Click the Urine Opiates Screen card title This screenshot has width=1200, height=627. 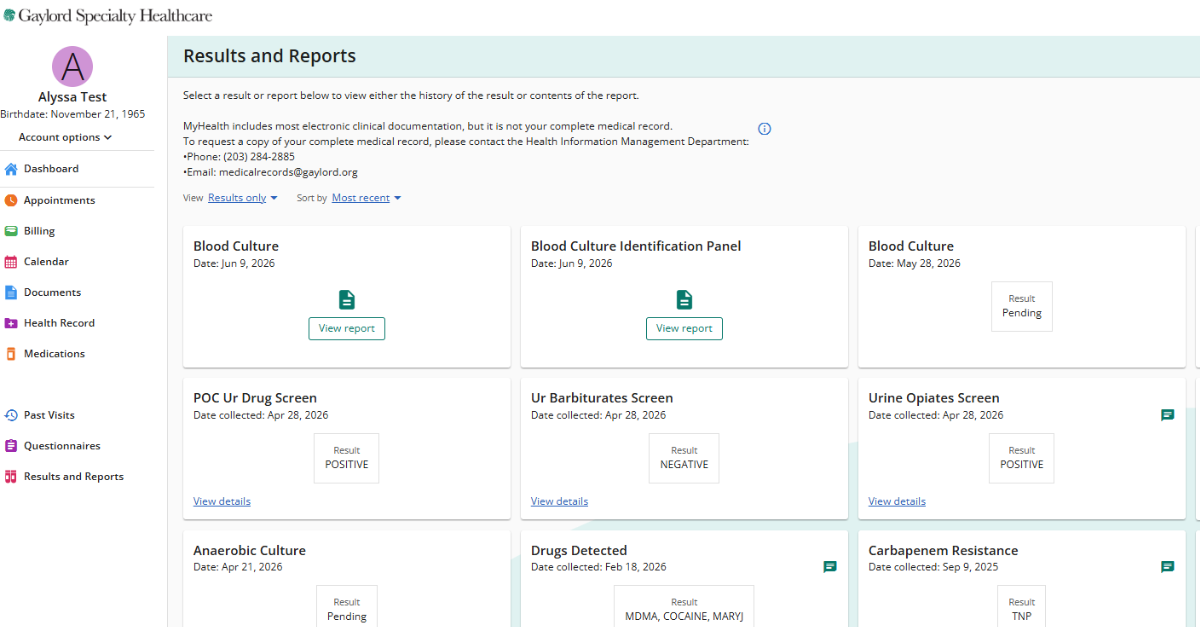[934, 398]
